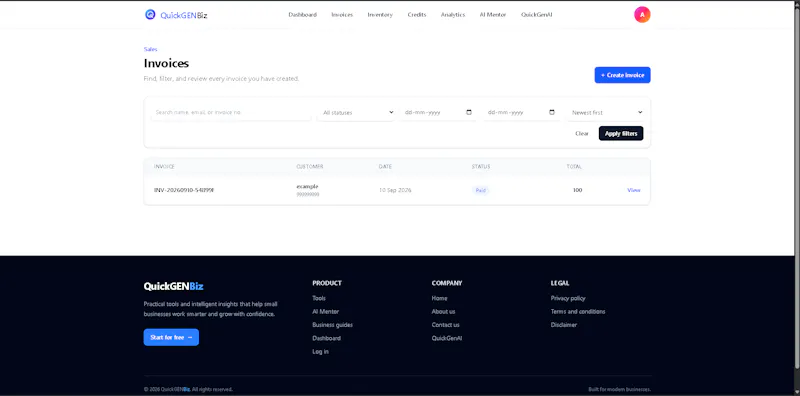This screenshot has width=800, height=396.
Task: Open Business guides footer link
Action: [x=333, y=325]
